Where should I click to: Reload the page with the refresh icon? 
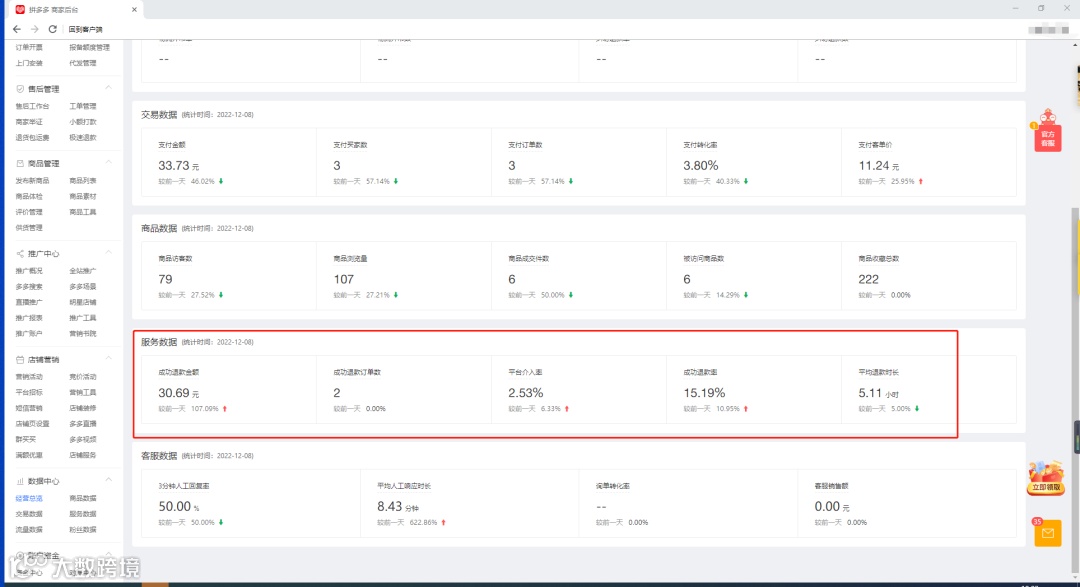click(x=52, y=29)
